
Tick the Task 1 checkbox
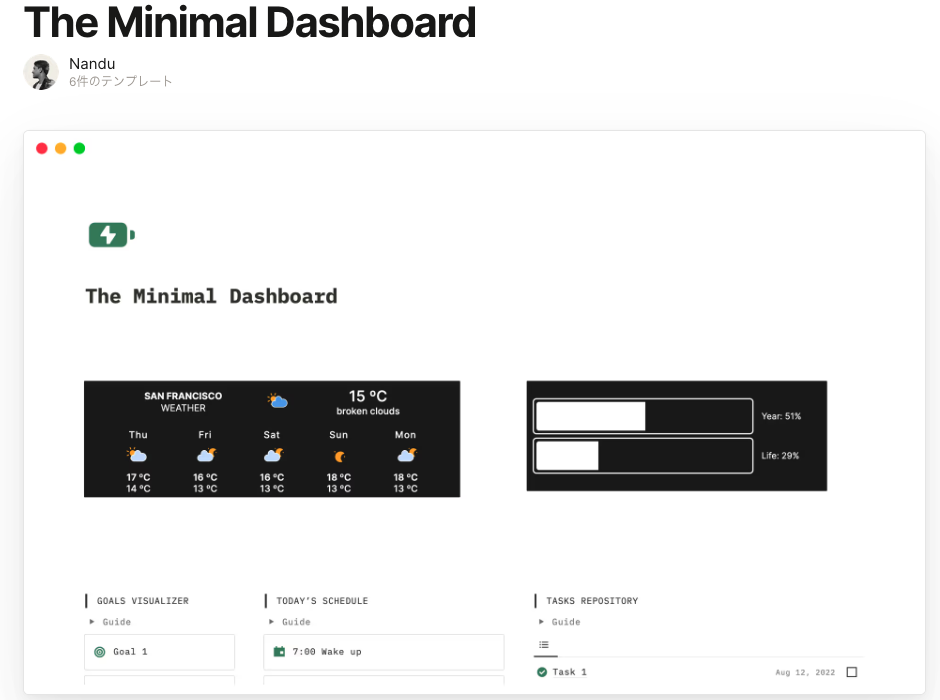[x=852, y=672]
